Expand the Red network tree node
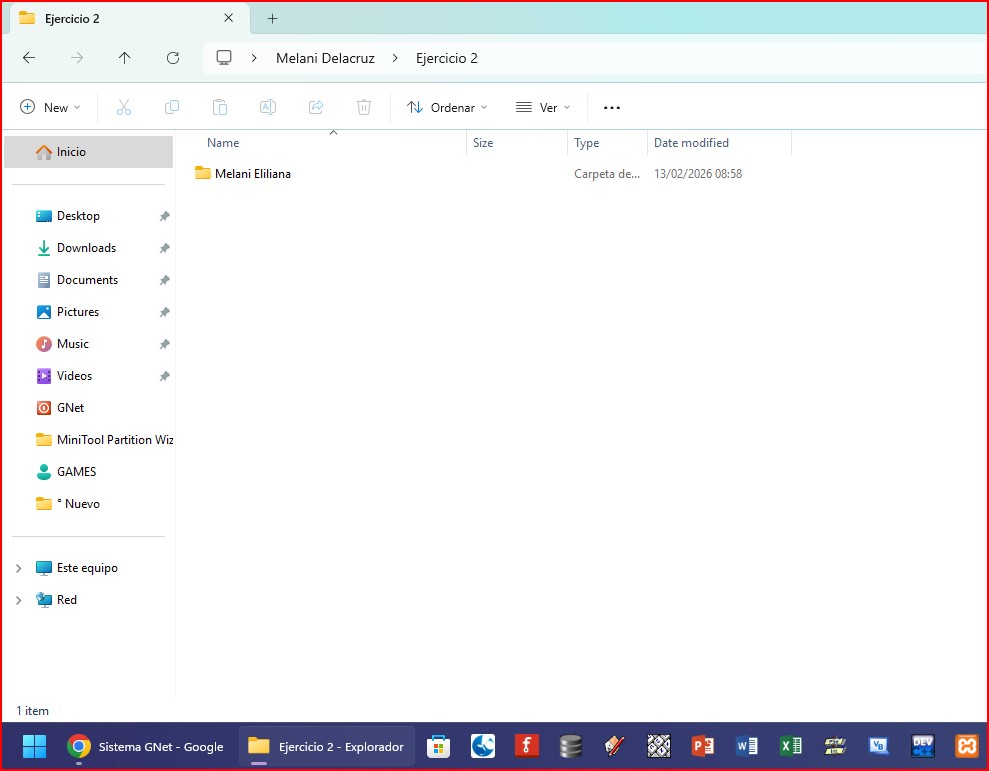Image resolution: width=989 pixels, height=771 pixels. click(x=18, y=600)
